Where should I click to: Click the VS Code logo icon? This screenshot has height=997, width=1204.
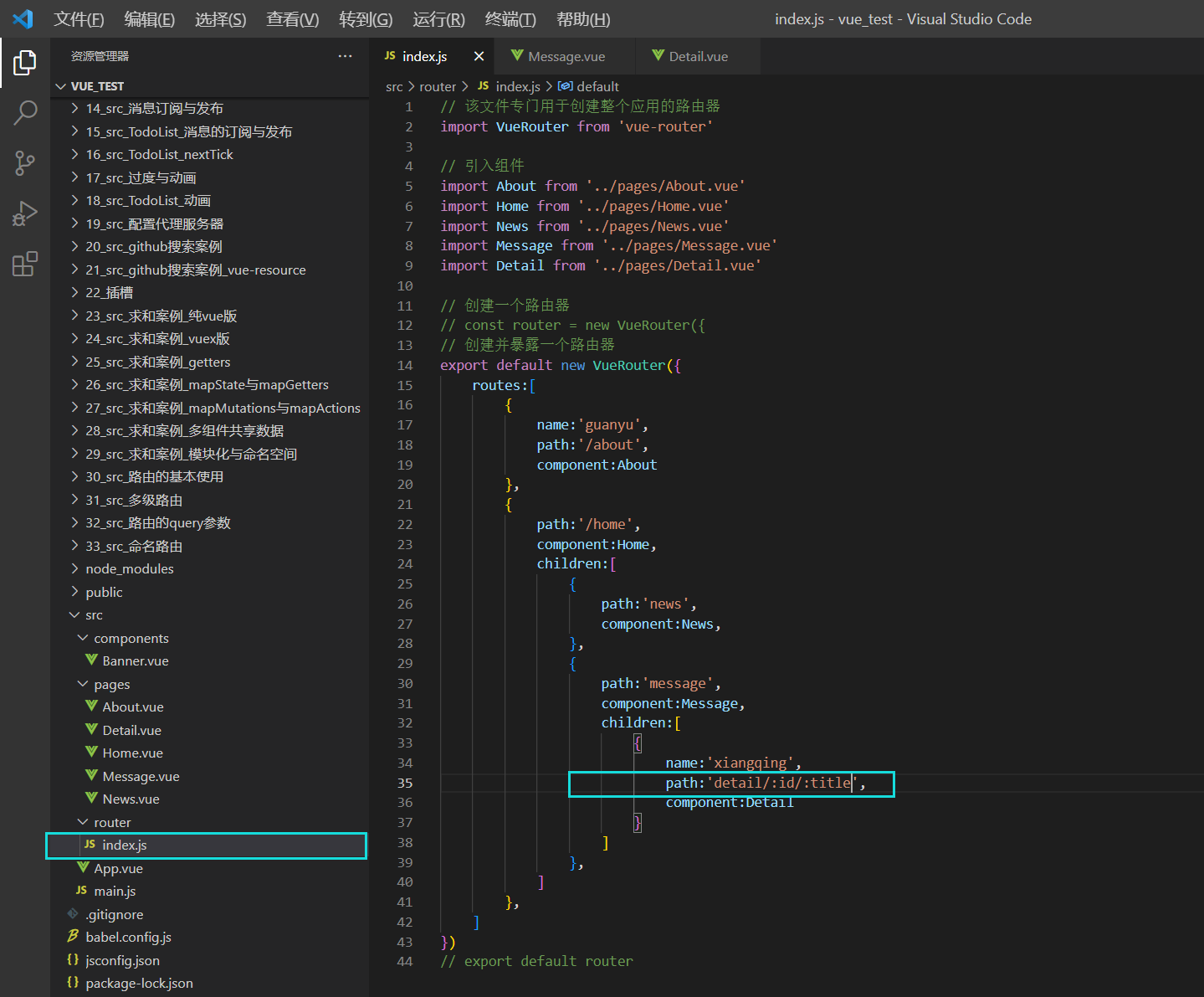23,18
